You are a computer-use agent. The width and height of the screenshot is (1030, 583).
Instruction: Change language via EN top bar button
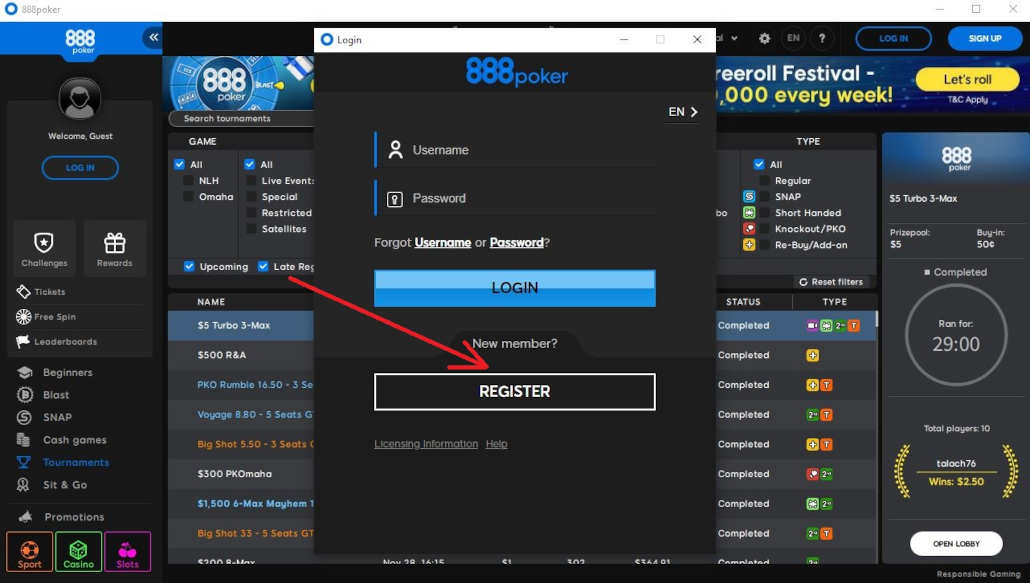point(794,38)
